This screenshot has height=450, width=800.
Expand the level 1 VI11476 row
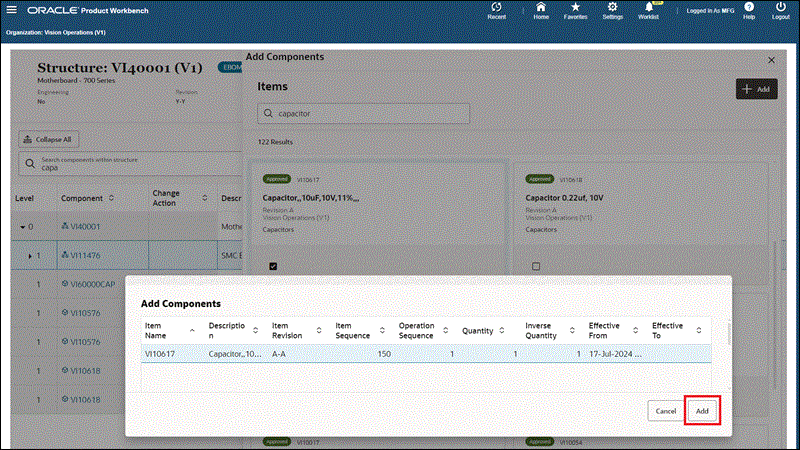pos(30,256)
